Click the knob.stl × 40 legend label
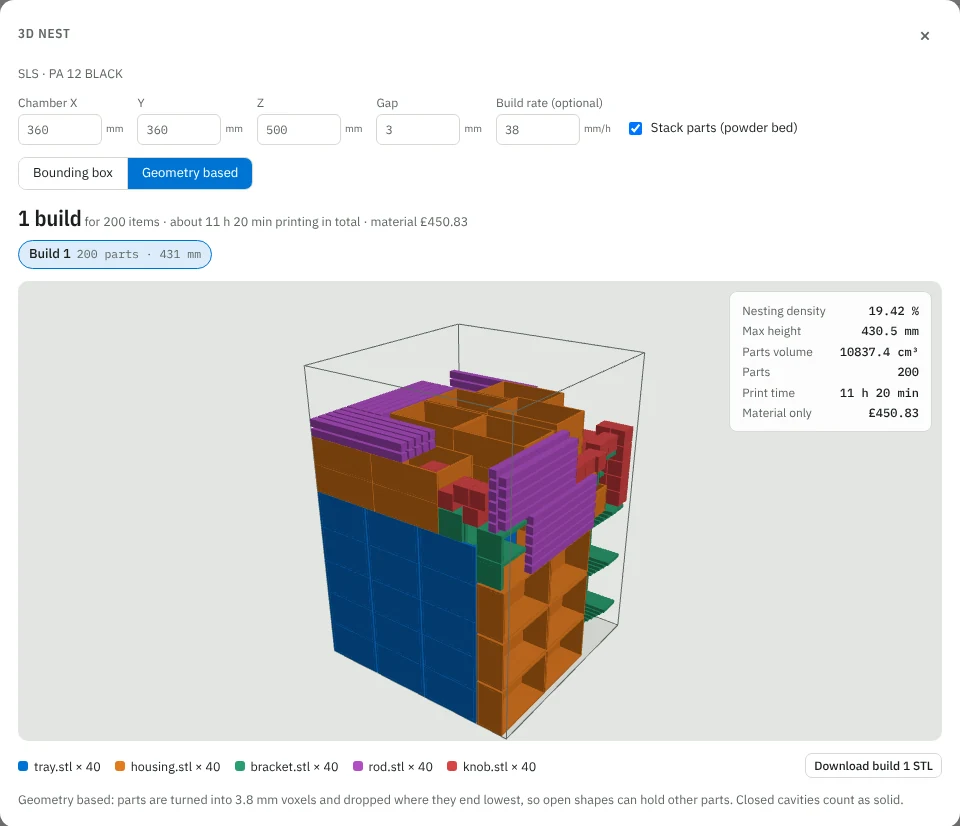Image resolution: width=960 pixels, height=826 pixels. (500, 767)
